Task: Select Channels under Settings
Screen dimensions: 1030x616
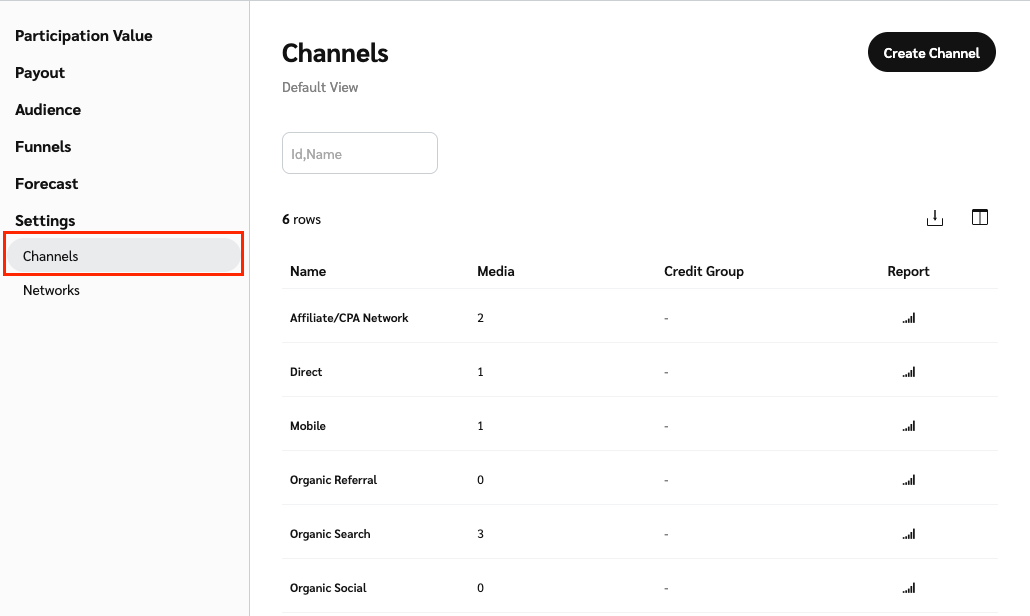Action: click(x=51, y=257)
